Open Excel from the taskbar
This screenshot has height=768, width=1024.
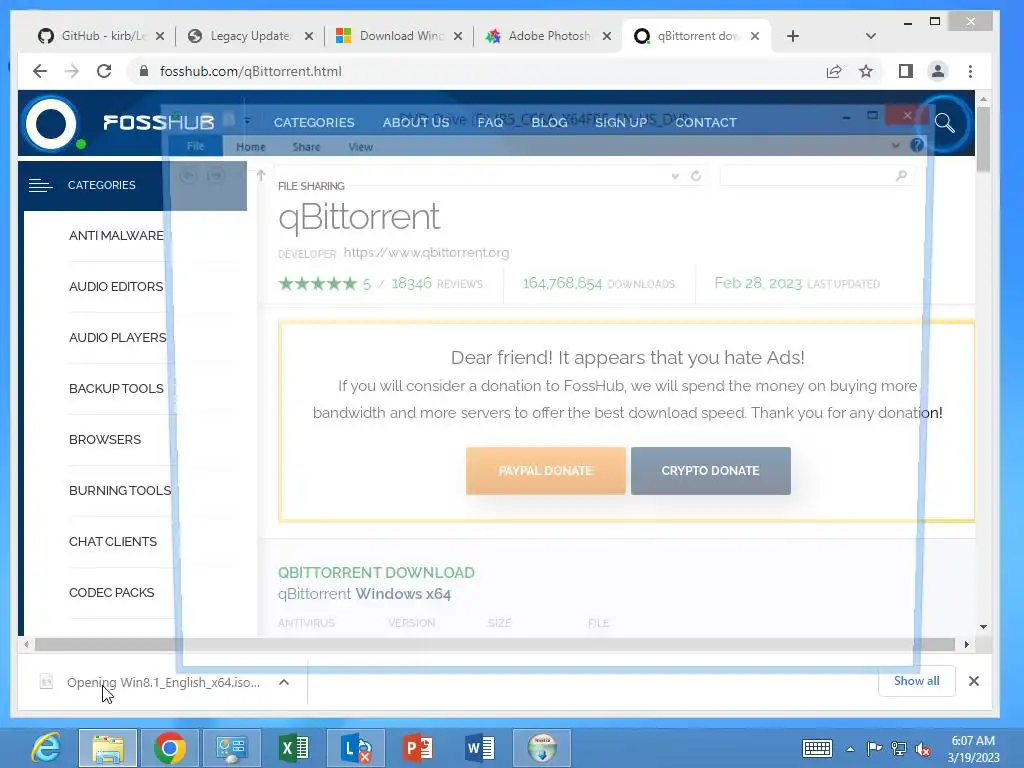coord(294,748)
